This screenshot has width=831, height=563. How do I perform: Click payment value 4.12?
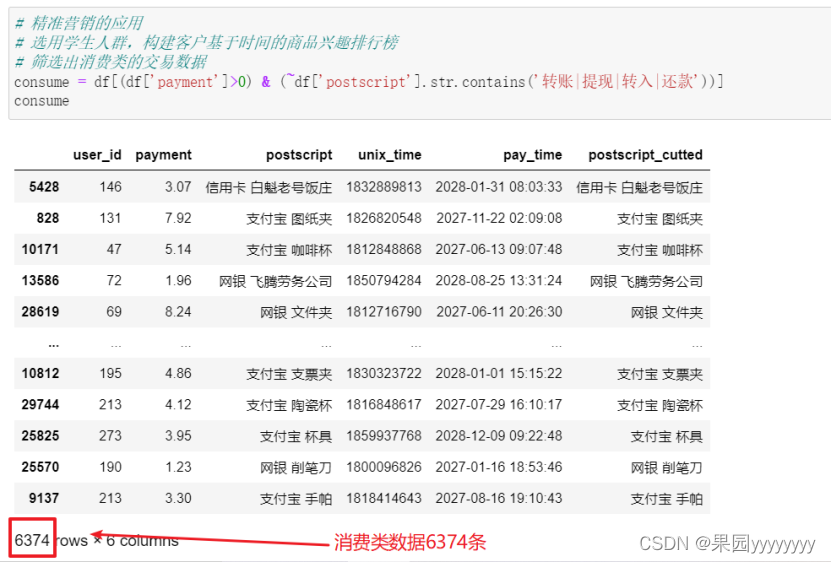(178, 404)
